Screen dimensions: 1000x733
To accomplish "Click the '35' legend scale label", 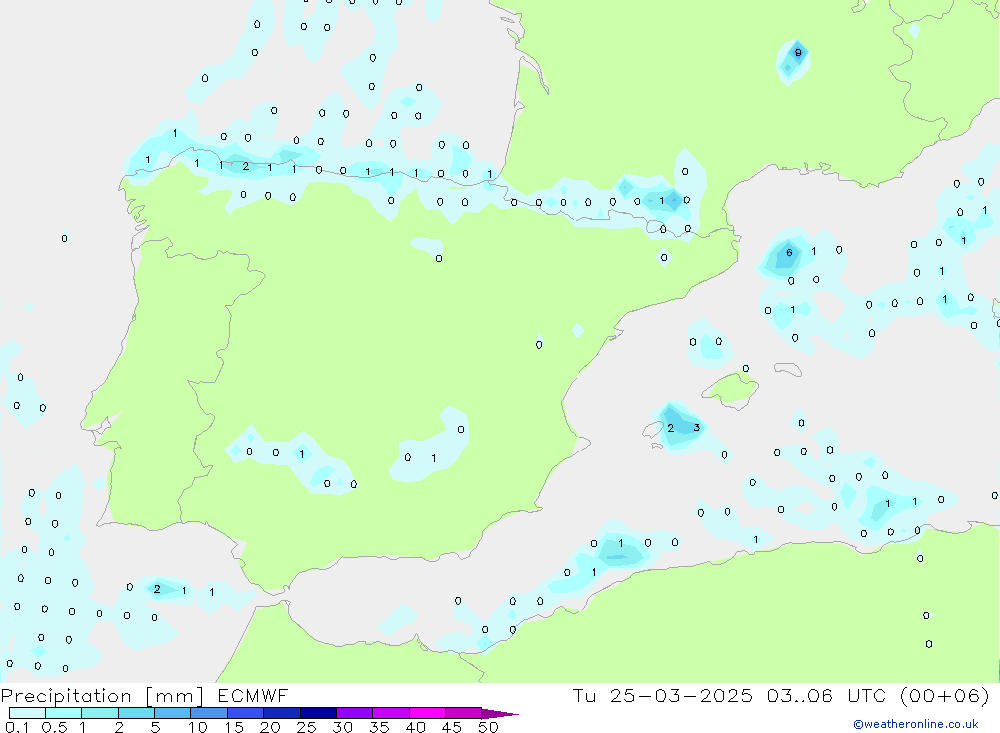I will tap(379, 727).
